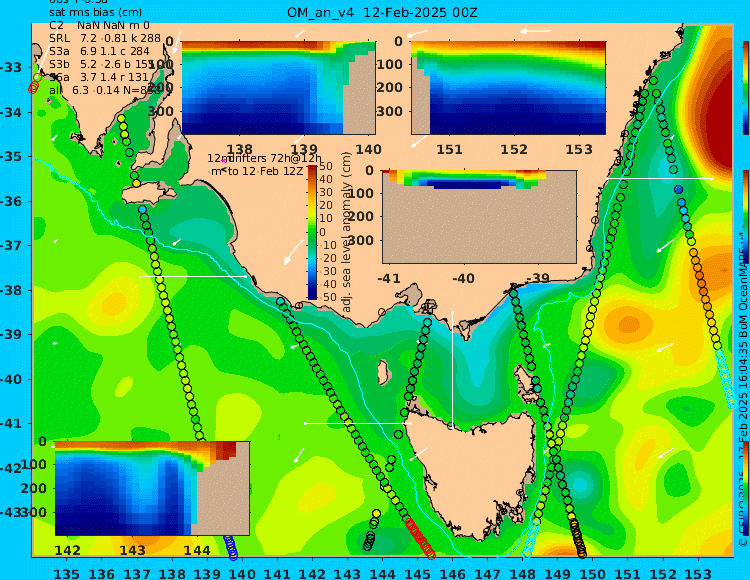
Task: Click the title OM_an_v4 12-Feb-2025 00Z
Action: (x=382, y=12)
